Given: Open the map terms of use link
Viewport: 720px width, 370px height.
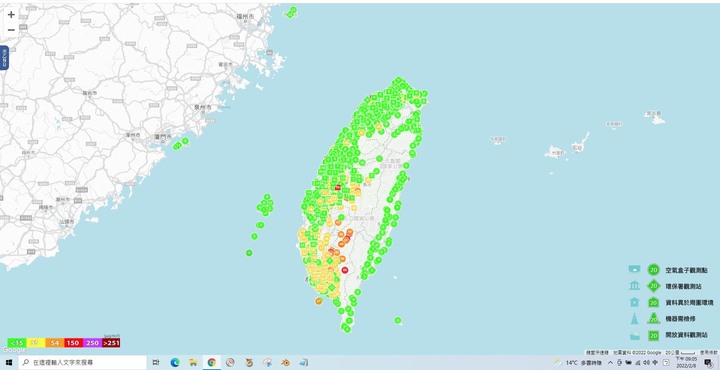Looking at the screenshot, I should click(x=709, y=352).
